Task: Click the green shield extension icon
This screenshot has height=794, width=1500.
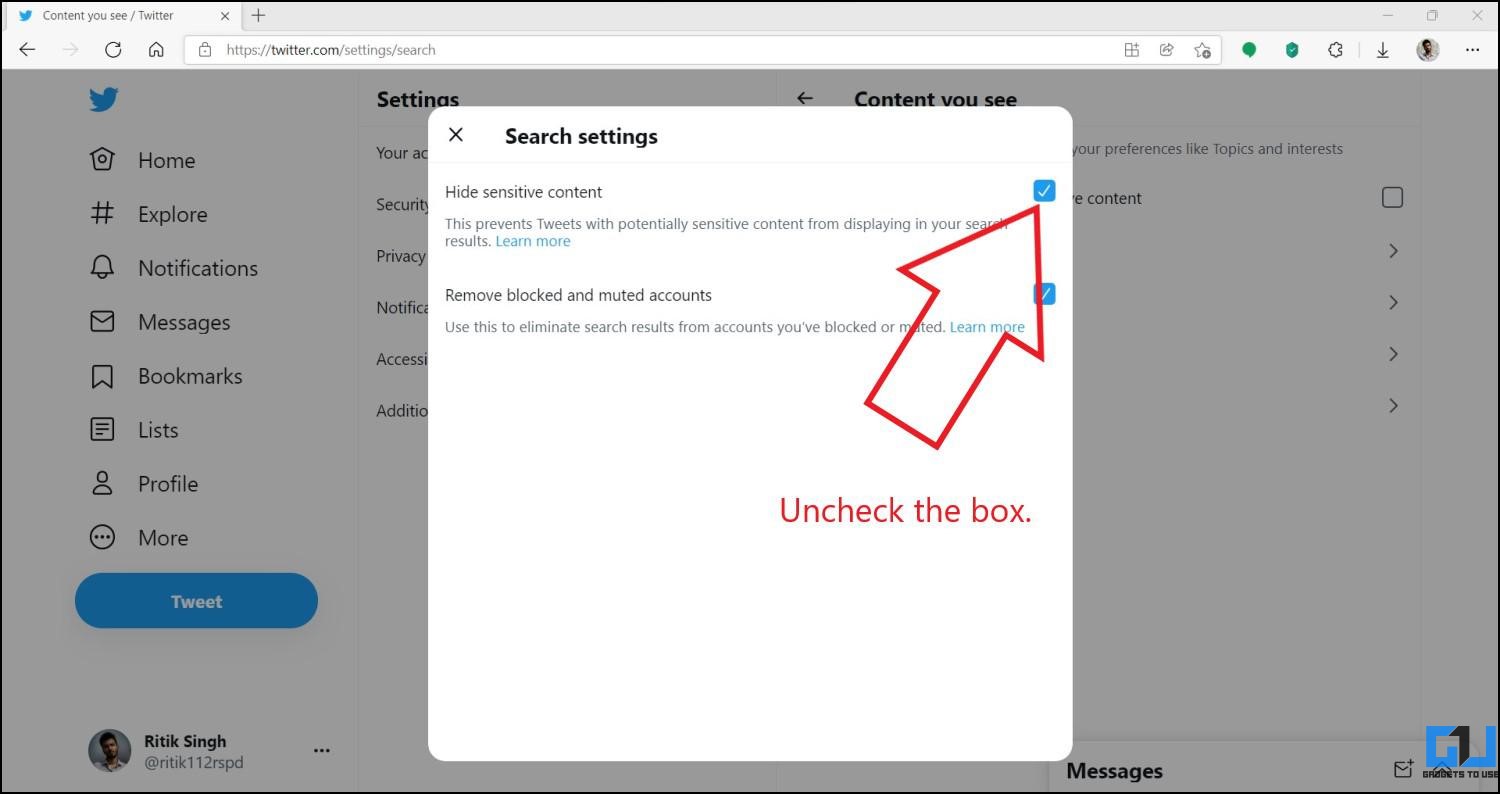Action: click(x=1292, y=50)
